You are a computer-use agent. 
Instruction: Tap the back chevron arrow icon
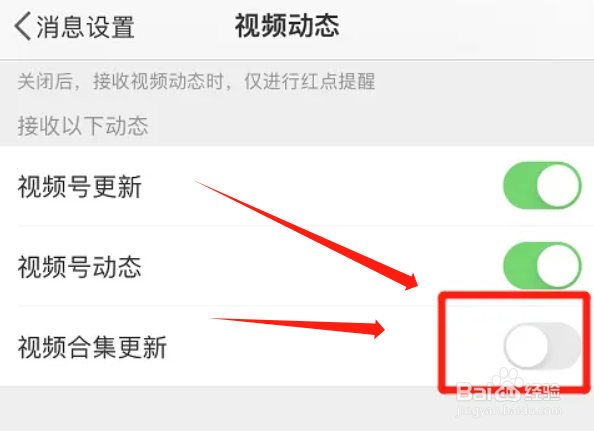[x=23, y=26]
